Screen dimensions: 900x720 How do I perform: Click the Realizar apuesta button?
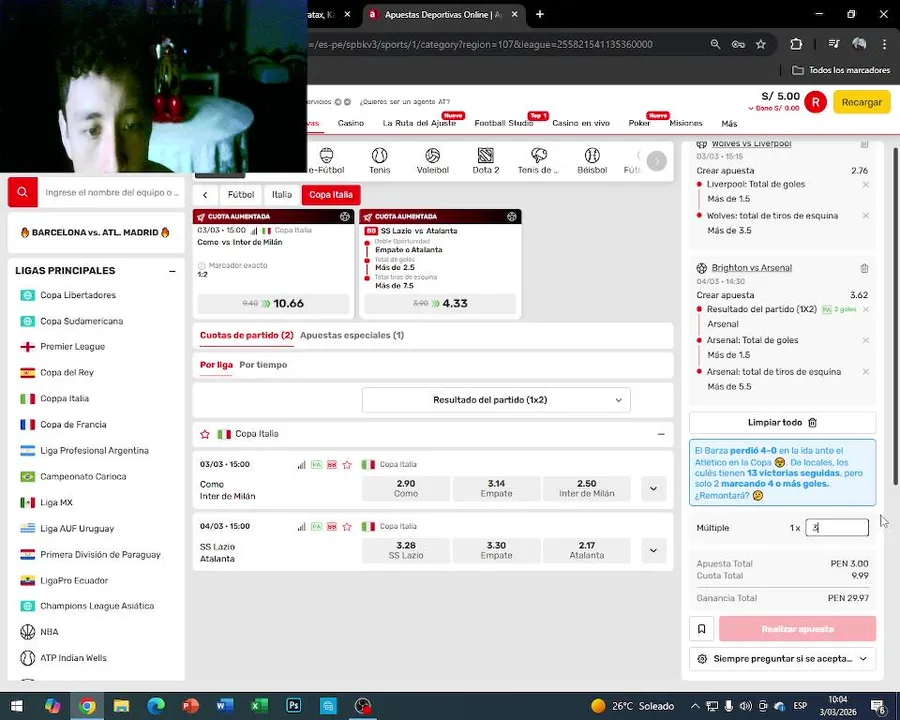pyautogui.click(x=797, y=629)
